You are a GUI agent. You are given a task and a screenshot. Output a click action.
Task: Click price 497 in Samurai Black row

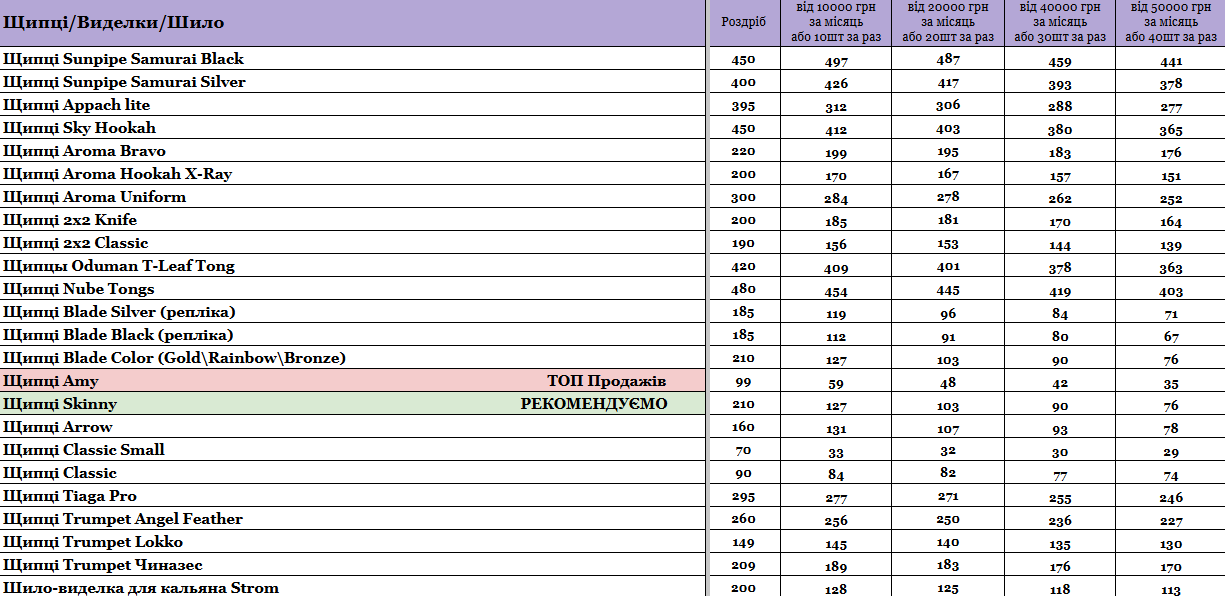click(x=836, y=62)
